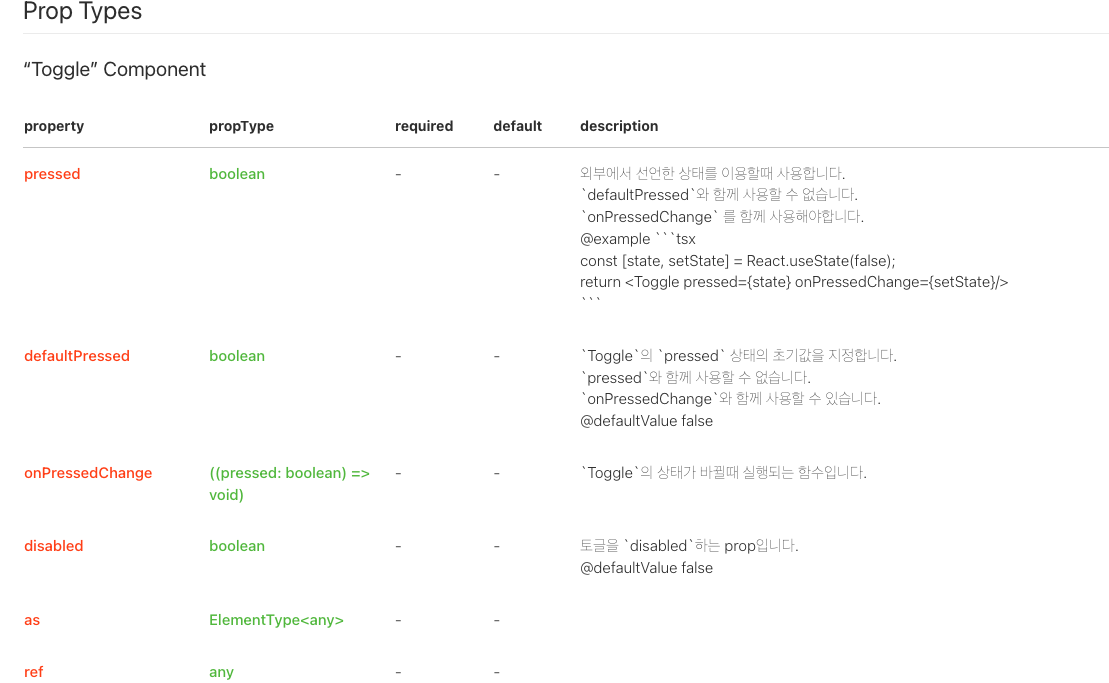
Task: Click the 'required' column header
Action: [x=424, y=126]
